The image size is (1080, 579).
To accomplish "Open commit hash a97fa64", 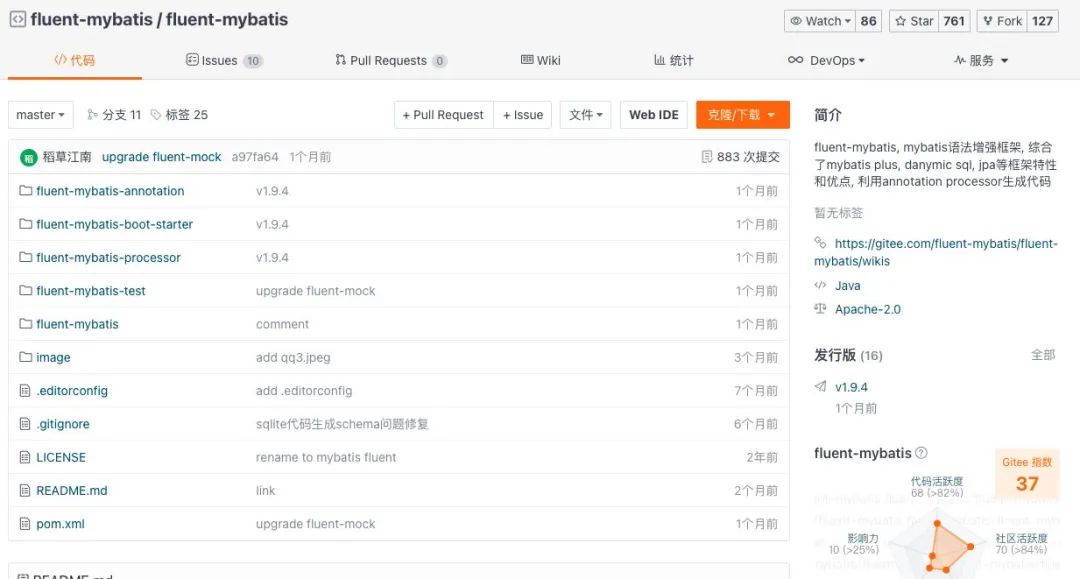I will coord(255,157).
